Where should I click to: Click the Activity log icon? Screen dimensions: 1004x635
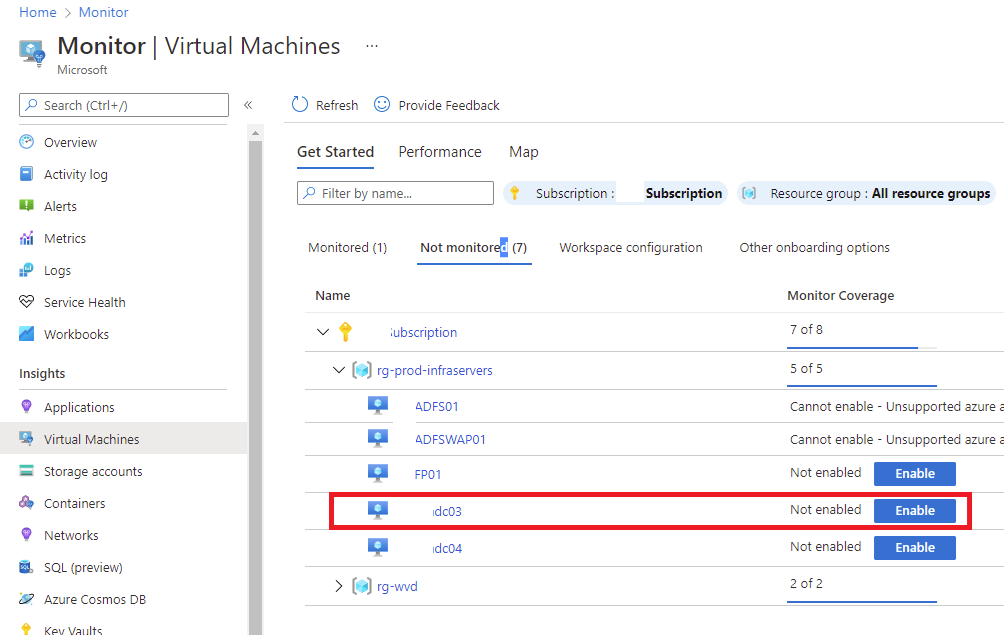tap(26, 173)
